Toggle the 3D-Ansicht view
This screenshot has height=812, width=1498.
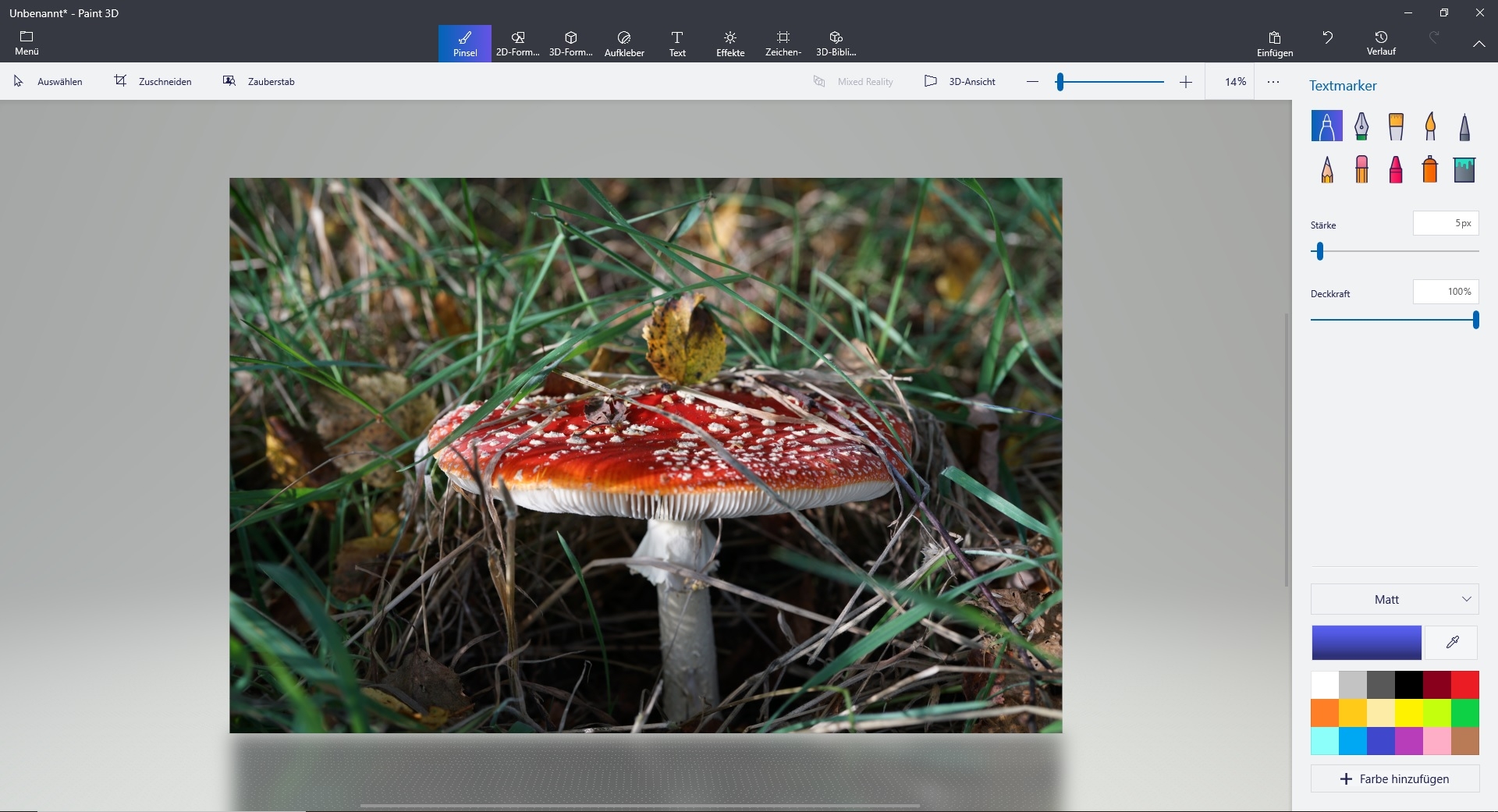coord(960,81)
